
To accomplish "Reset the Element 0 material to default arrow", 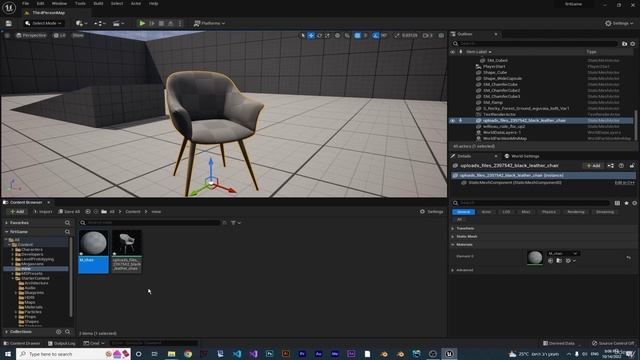I will click(629, 258).
